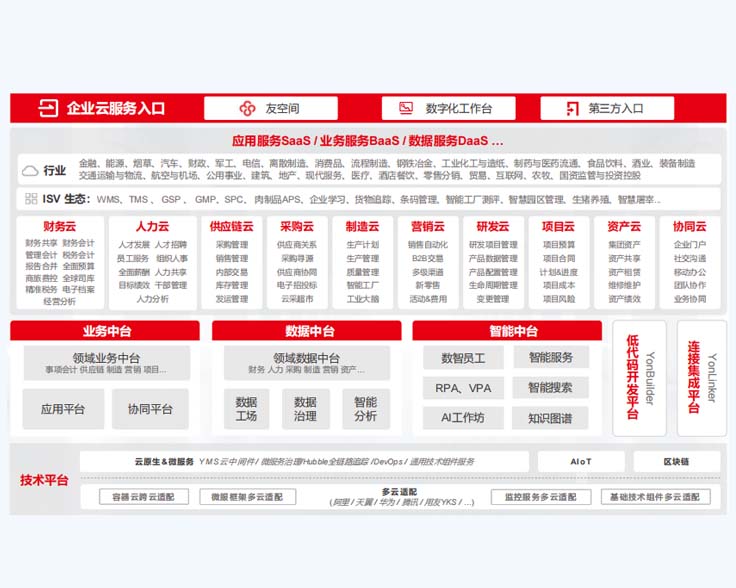Click the 第三方入口 arrow icon
Viewport: 736px width, 588px height.
(572, 108)
